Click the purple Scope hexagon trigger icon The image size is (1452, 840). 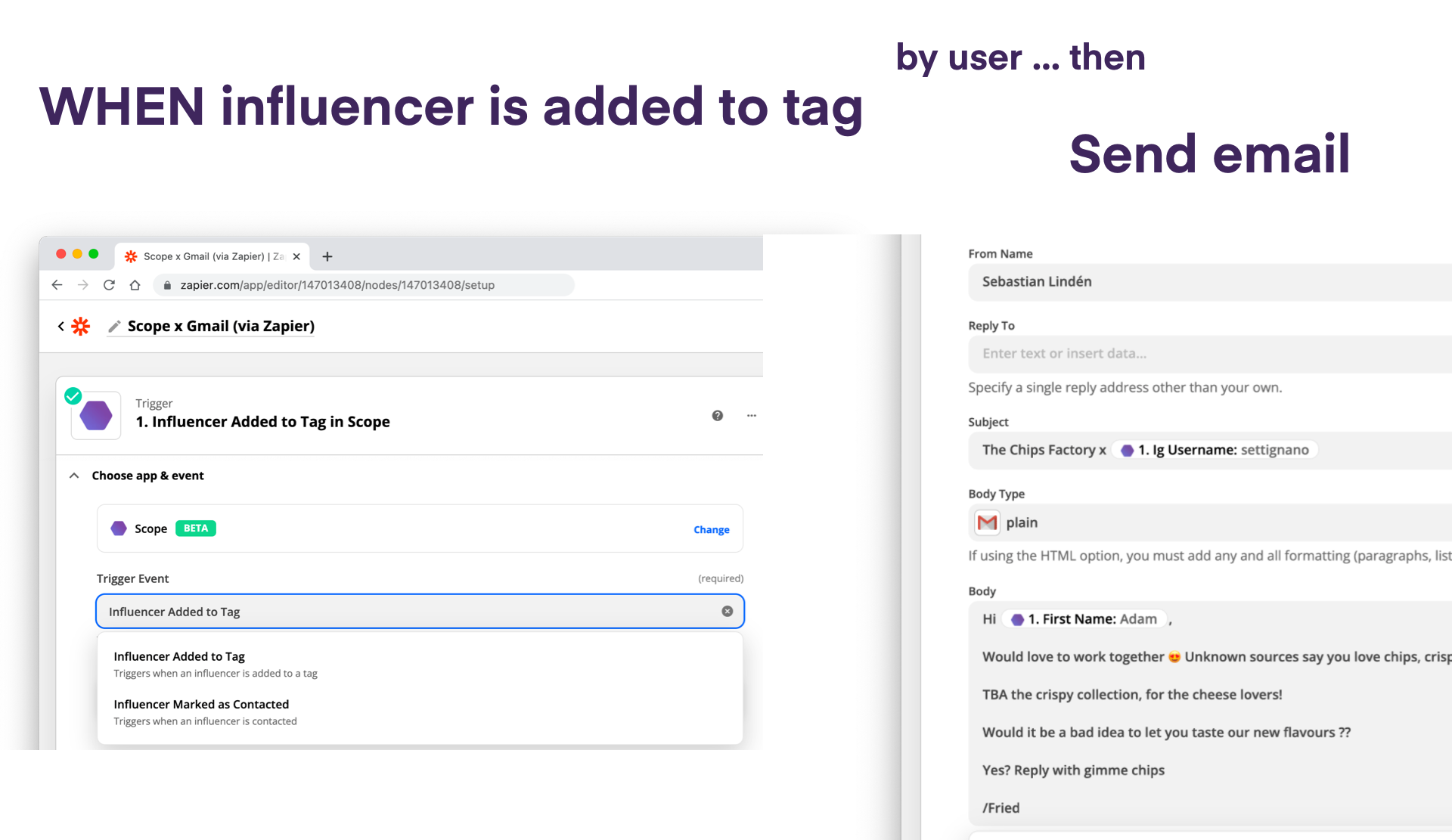tap(96, 415)
